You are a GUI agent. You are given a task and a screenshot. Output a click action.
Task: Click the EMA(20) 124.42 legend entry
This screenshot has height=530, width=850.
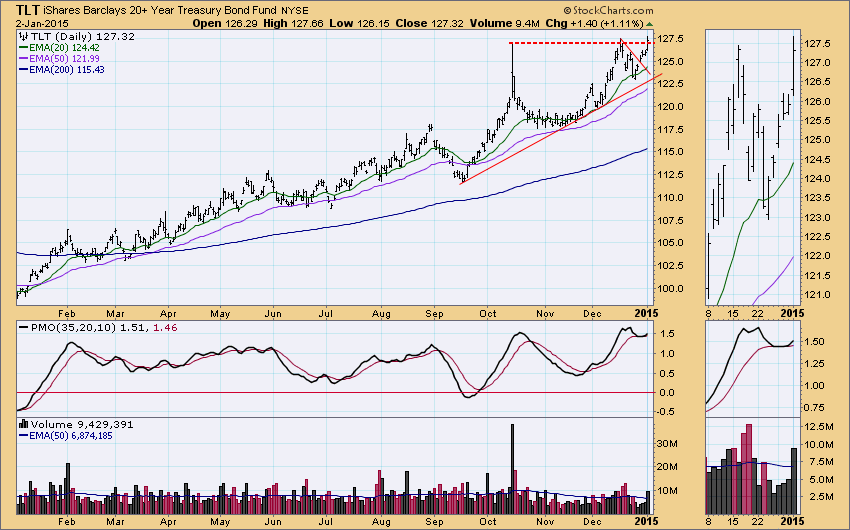point(59,48)
